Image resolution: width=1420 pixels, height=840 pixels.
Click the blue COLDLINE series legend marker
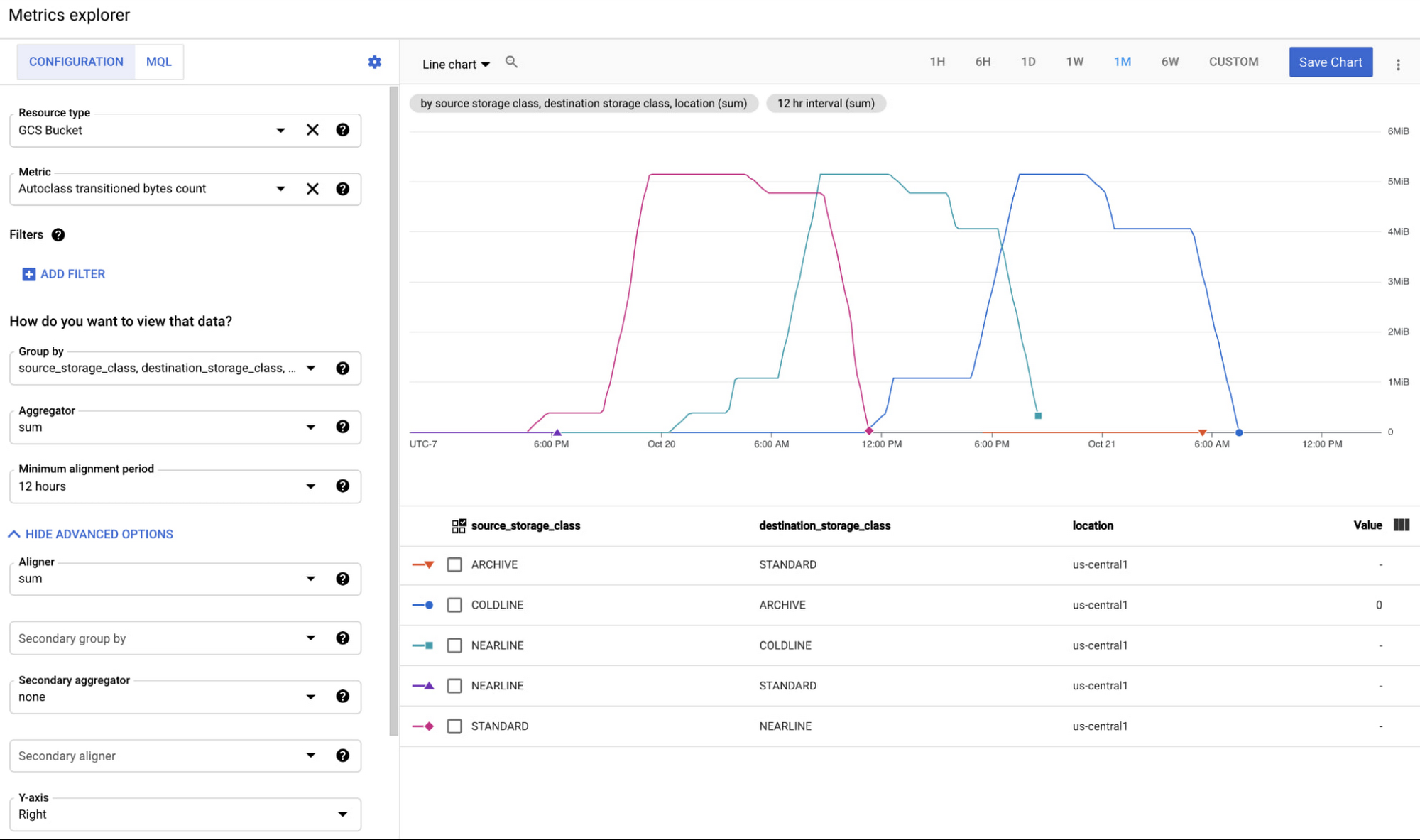point(423,605)
